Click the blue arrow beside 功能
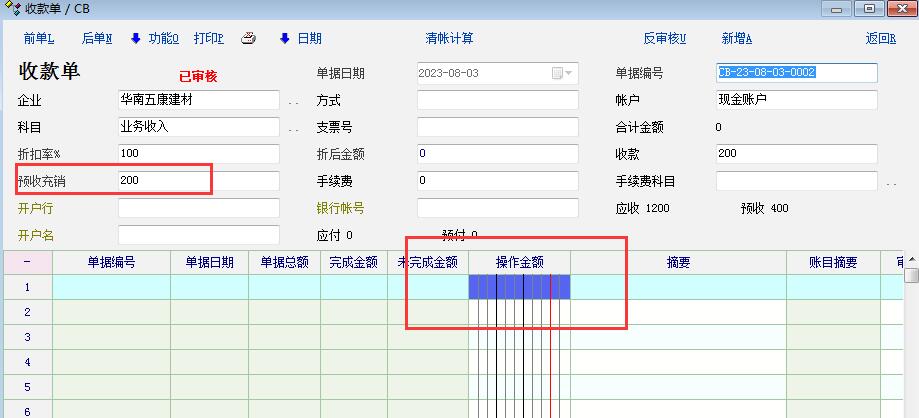The image size is (919, 418). tap(136, 39)
